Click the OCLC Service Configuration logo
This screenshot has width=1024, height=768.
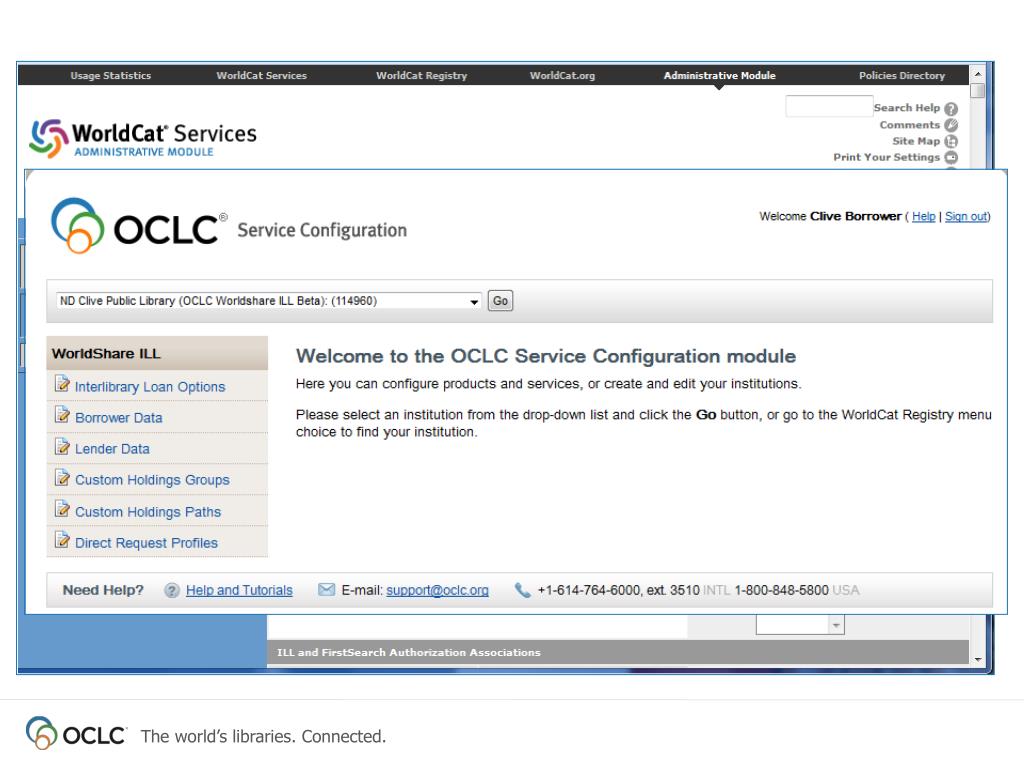coord(229,226)
